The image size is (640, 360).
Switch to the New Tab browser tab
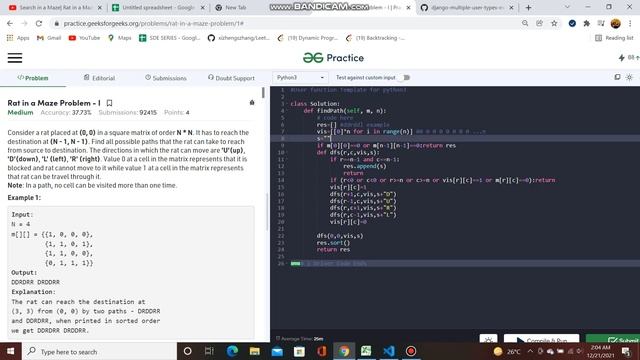pyautogui.click(x=236, y=7)
